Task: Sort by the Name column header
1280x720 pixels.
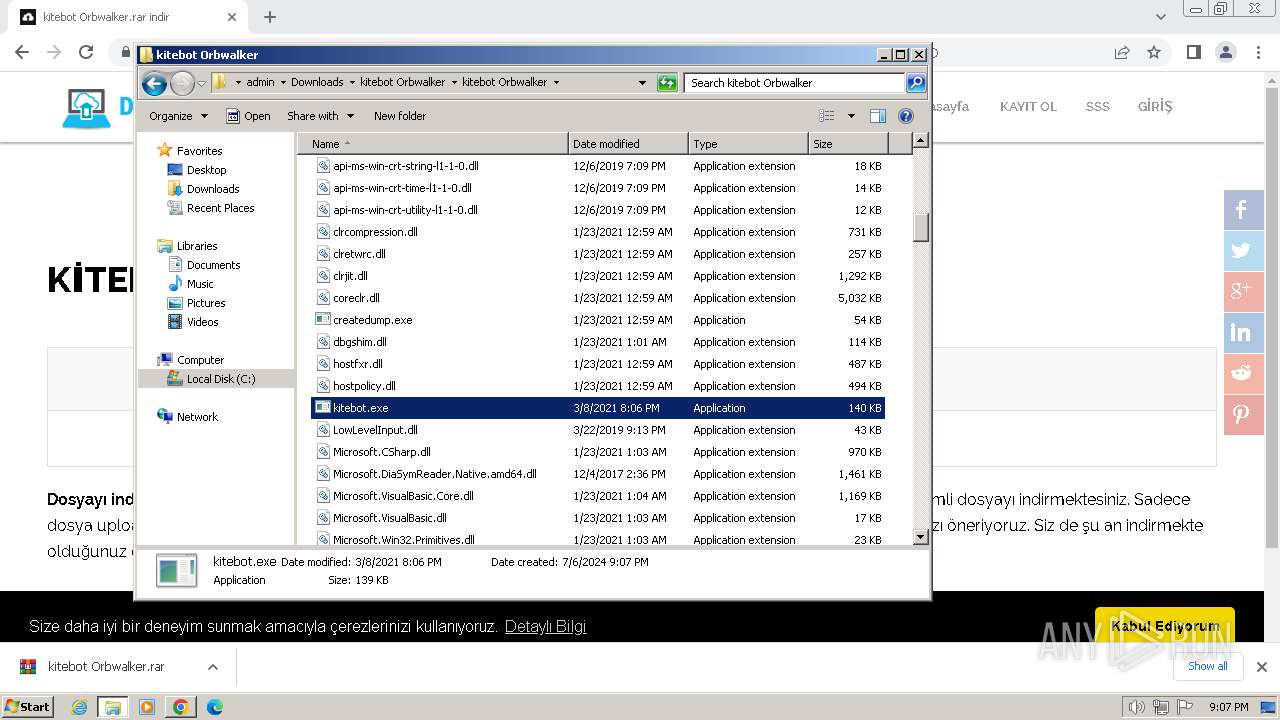Action: [x=433, y=144]
